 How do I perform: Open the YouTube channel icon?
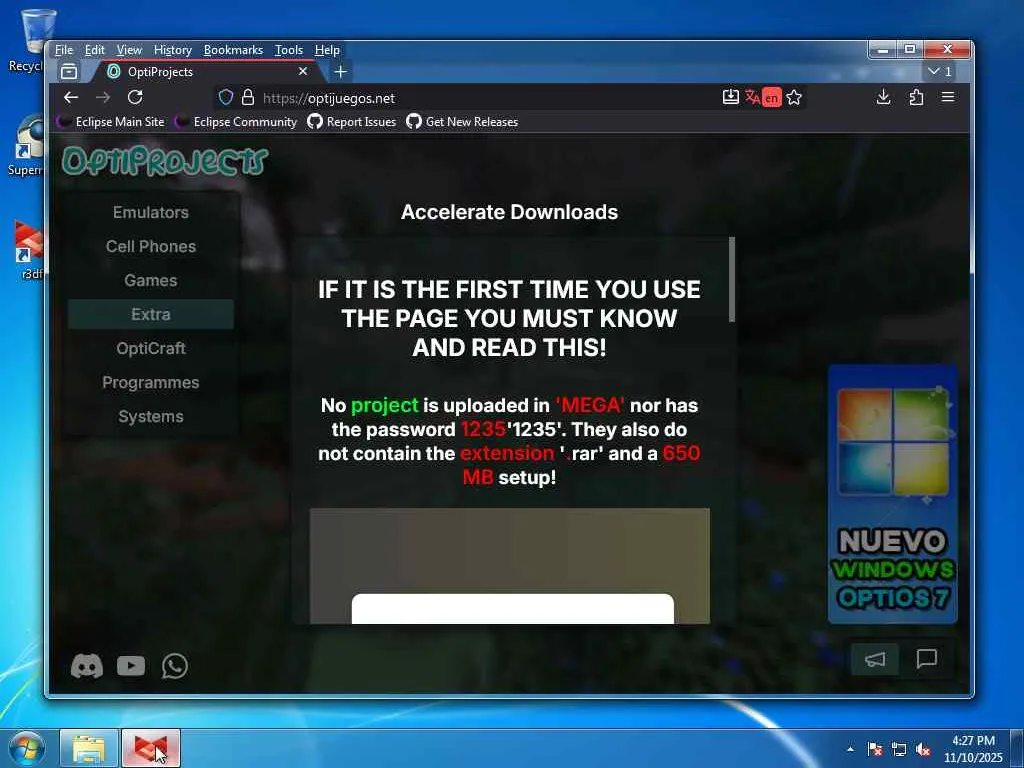coord(131,665)
